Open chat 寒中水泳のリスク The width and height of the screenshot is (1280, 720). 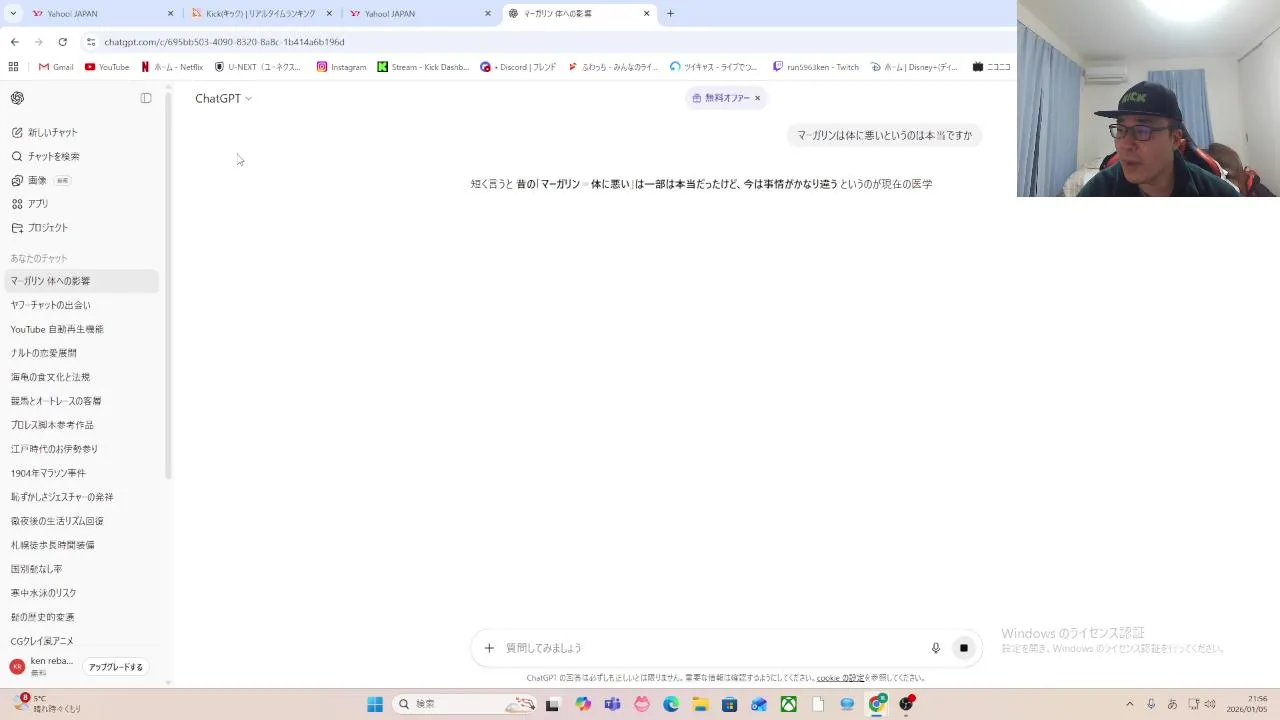point(82,593)
